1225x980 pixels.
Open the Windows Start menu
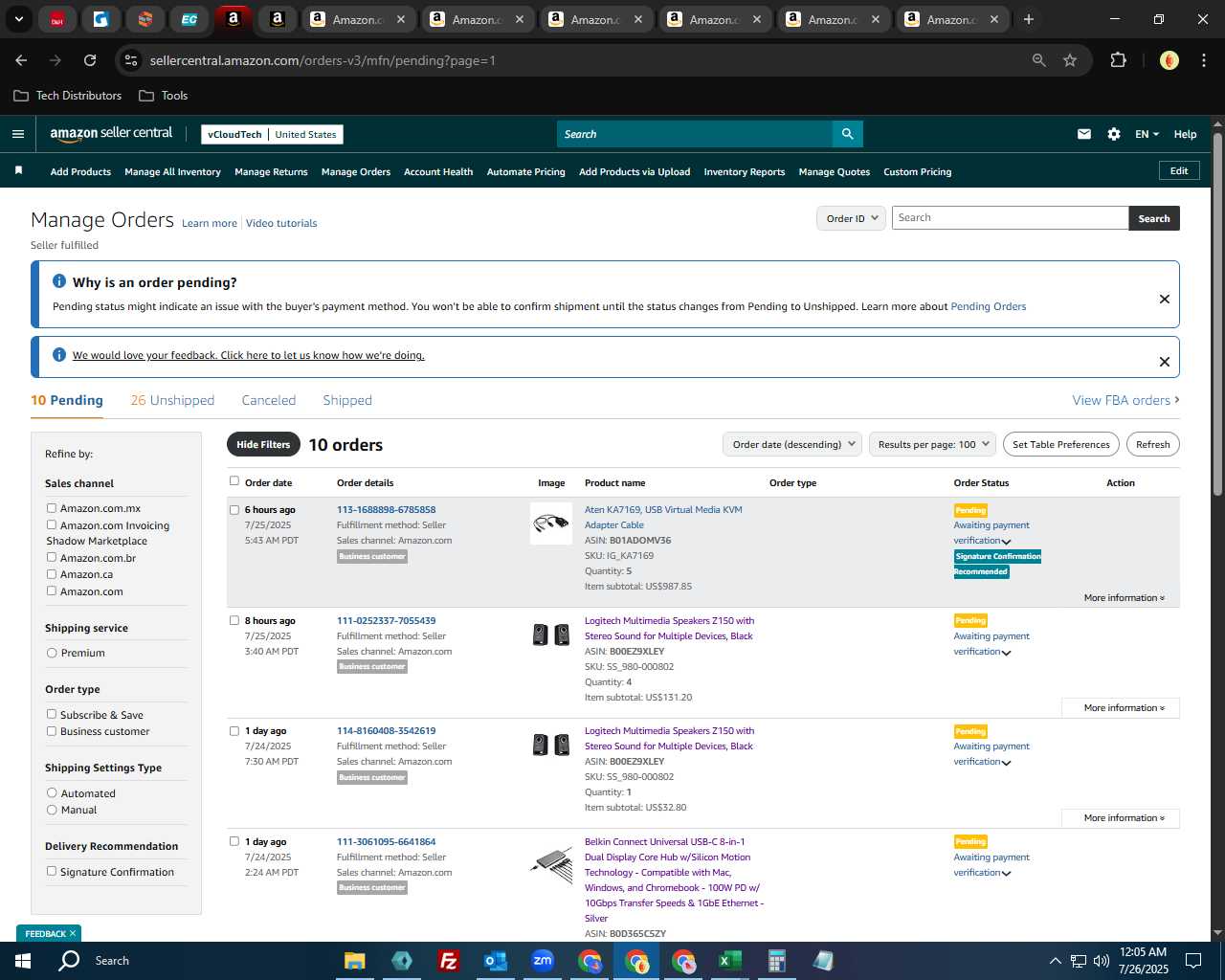(x=23, y=961)
